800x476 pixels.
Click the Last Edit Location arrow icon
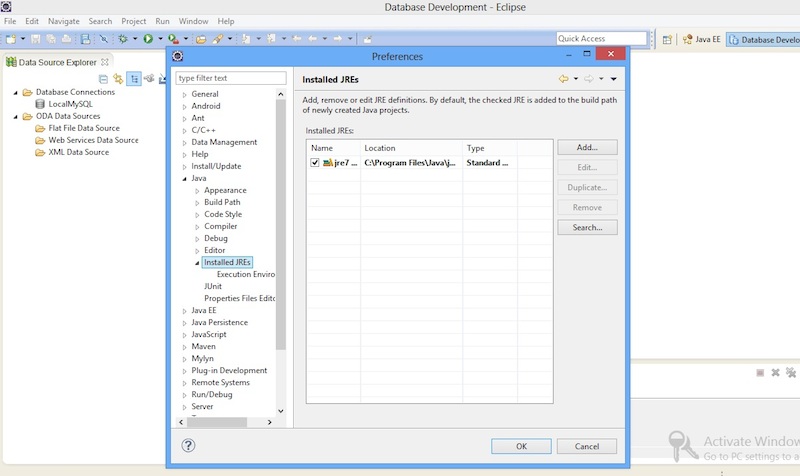point(296,39)
